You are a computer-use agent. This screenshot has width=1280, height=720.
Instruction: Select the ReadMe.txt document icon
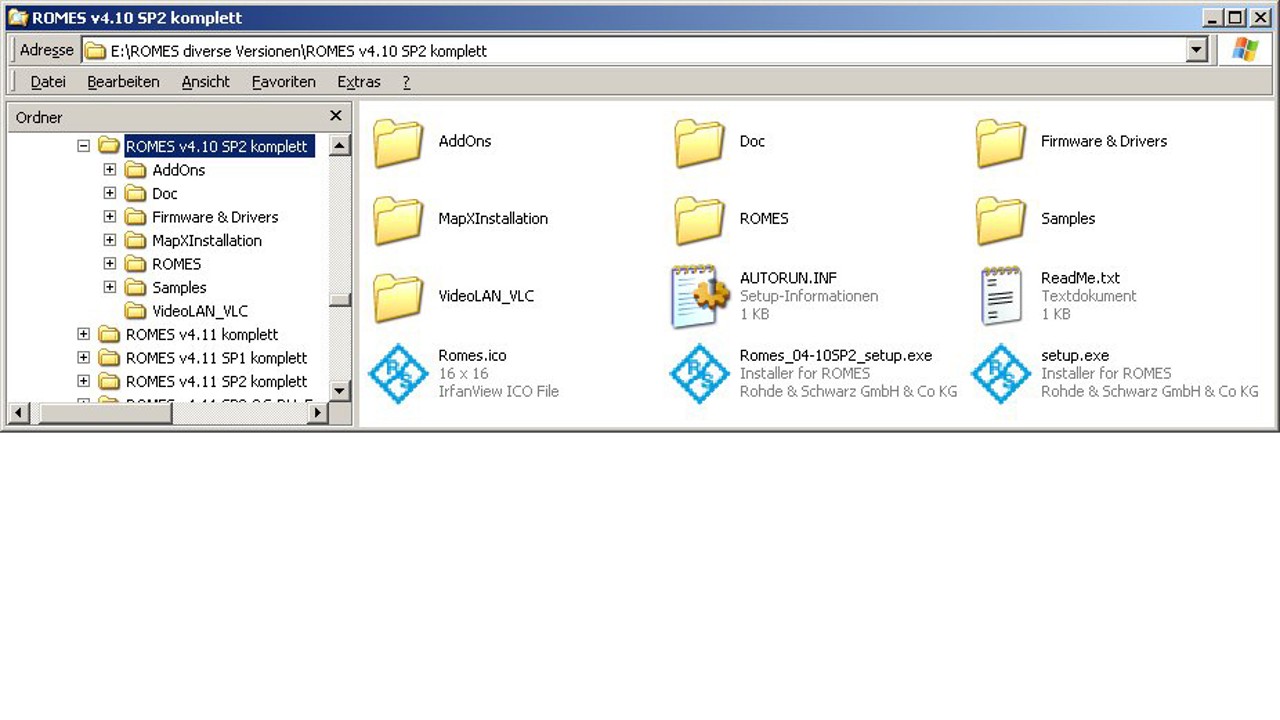pyautogui.click(x=1001, y=297)
